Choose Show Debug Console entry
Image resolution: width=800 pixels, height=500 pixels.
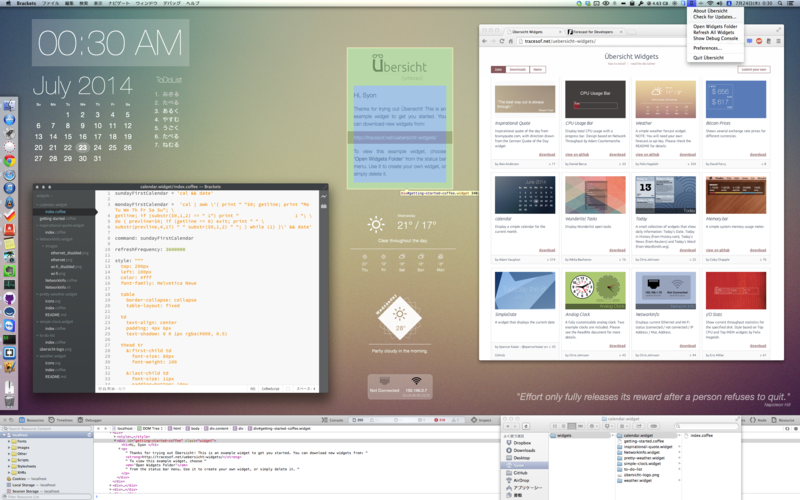click(x=715, y=38)
